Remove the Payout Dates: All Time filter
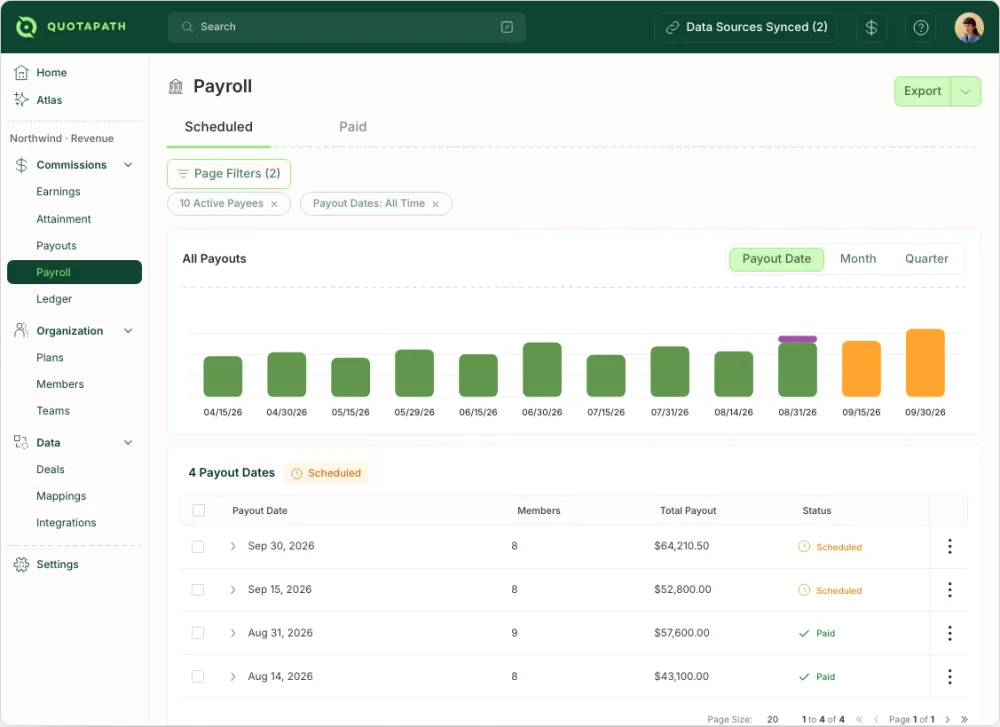The width and height of the screenshot is (1000, 727). click(436, 204)
